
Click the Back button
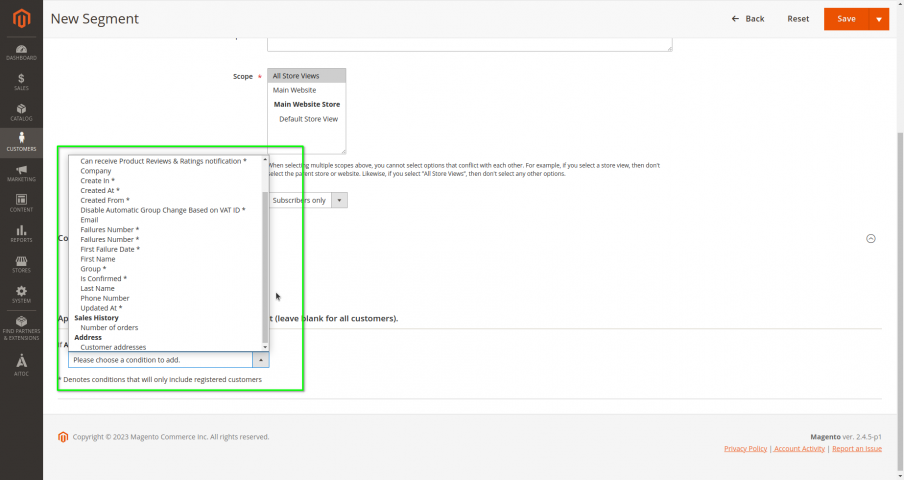point(748,18)
